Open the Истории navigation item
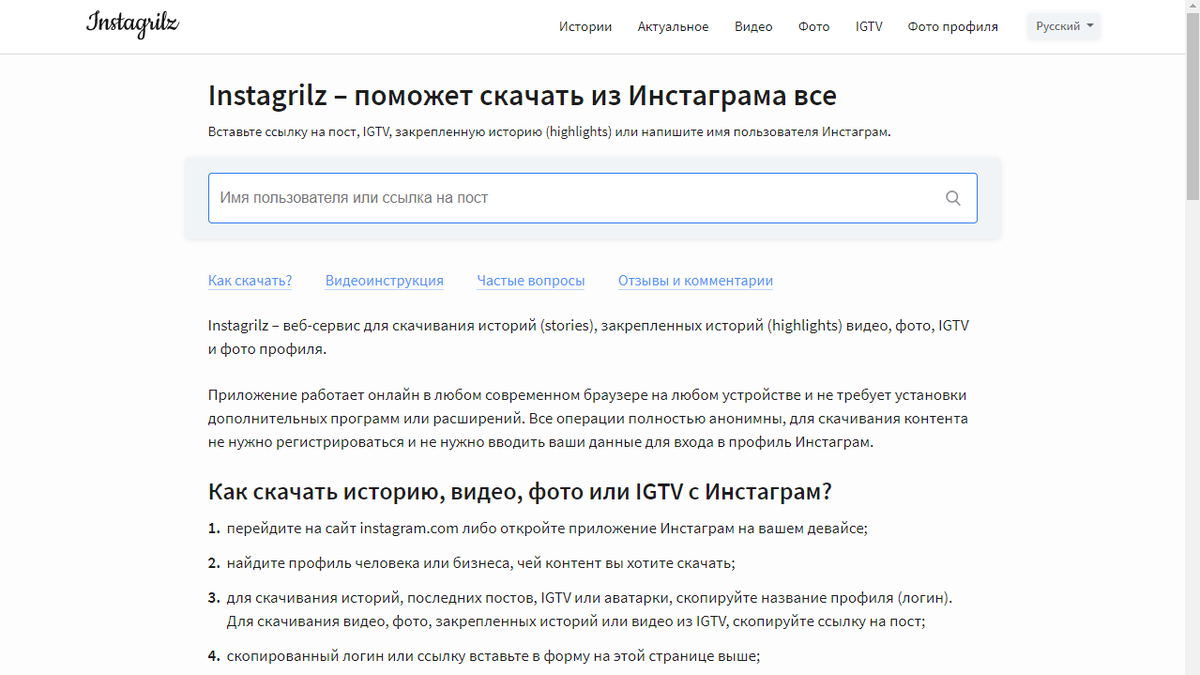 click(585, 27)
